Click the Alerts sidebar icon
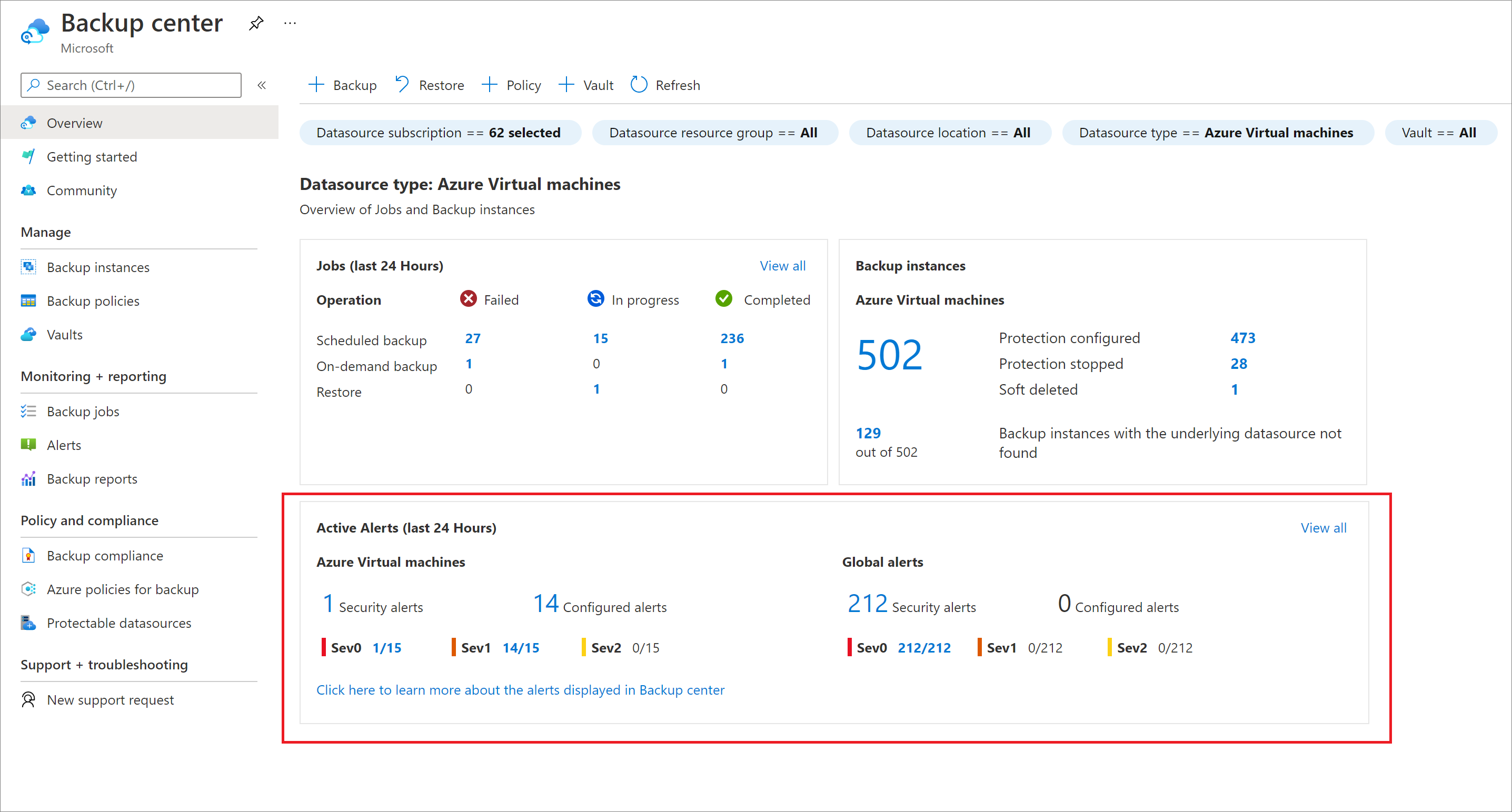 [30, 444]
